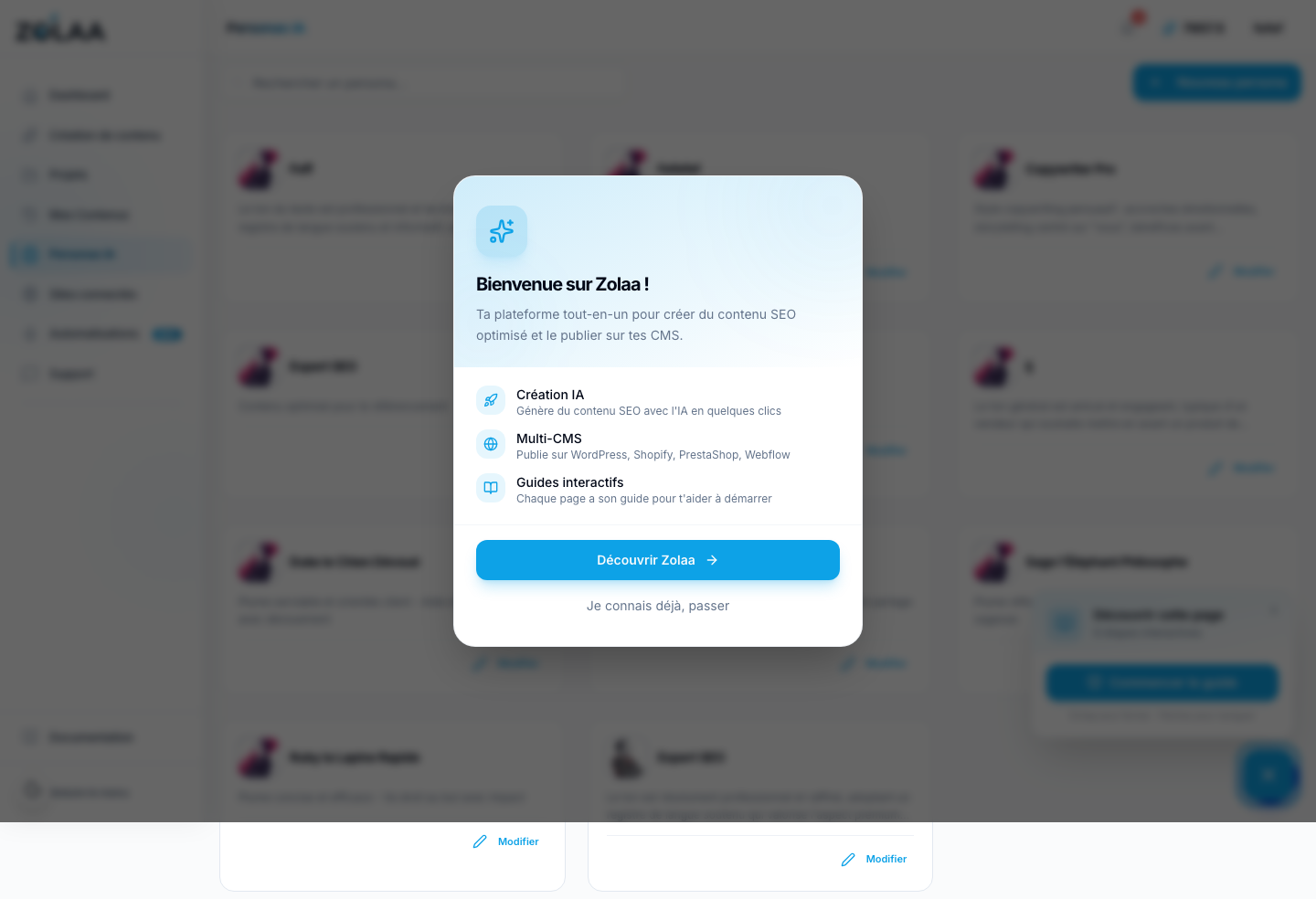Image resolution: width=1316 pixels, height=899 pixels.
Task: Click the blurred notification bell with red badge
Action: click(x=1130, y=26)
